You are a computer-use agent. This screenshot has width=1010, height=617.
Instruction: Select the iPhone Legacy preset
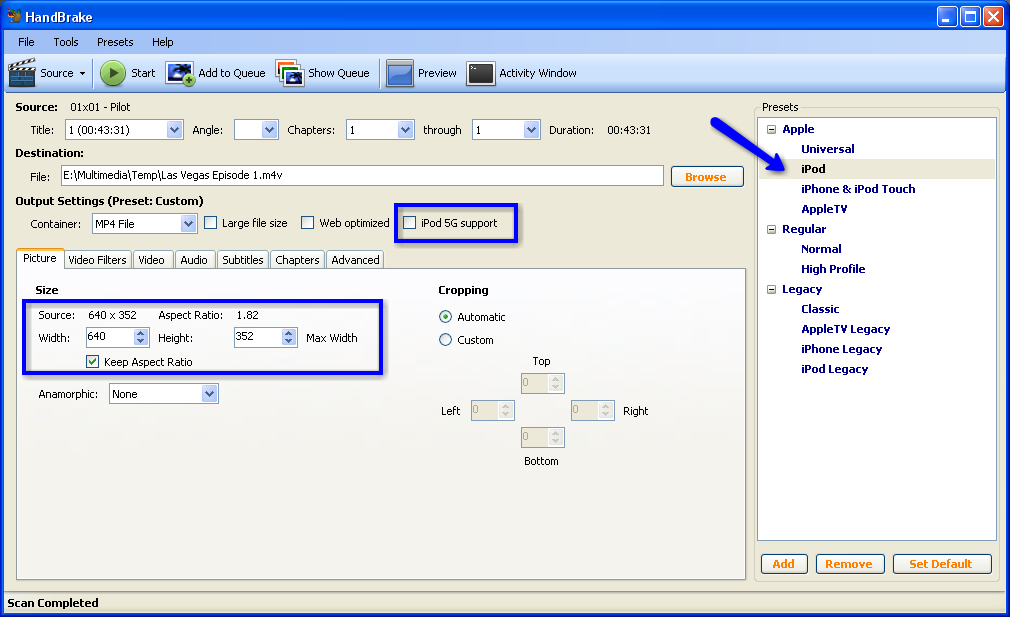[x=841, y=348]
